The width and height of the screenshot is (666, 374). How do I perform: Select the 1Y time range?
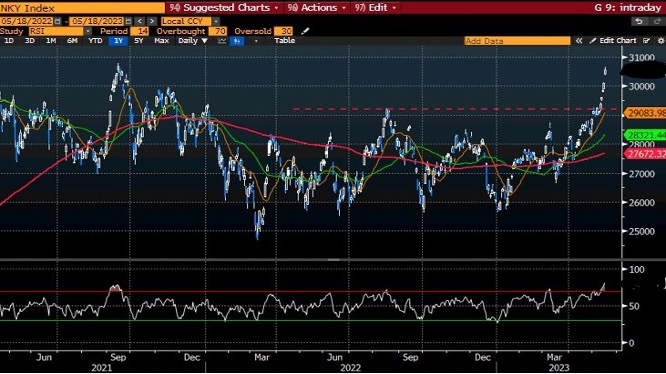[x=118, y=41]
